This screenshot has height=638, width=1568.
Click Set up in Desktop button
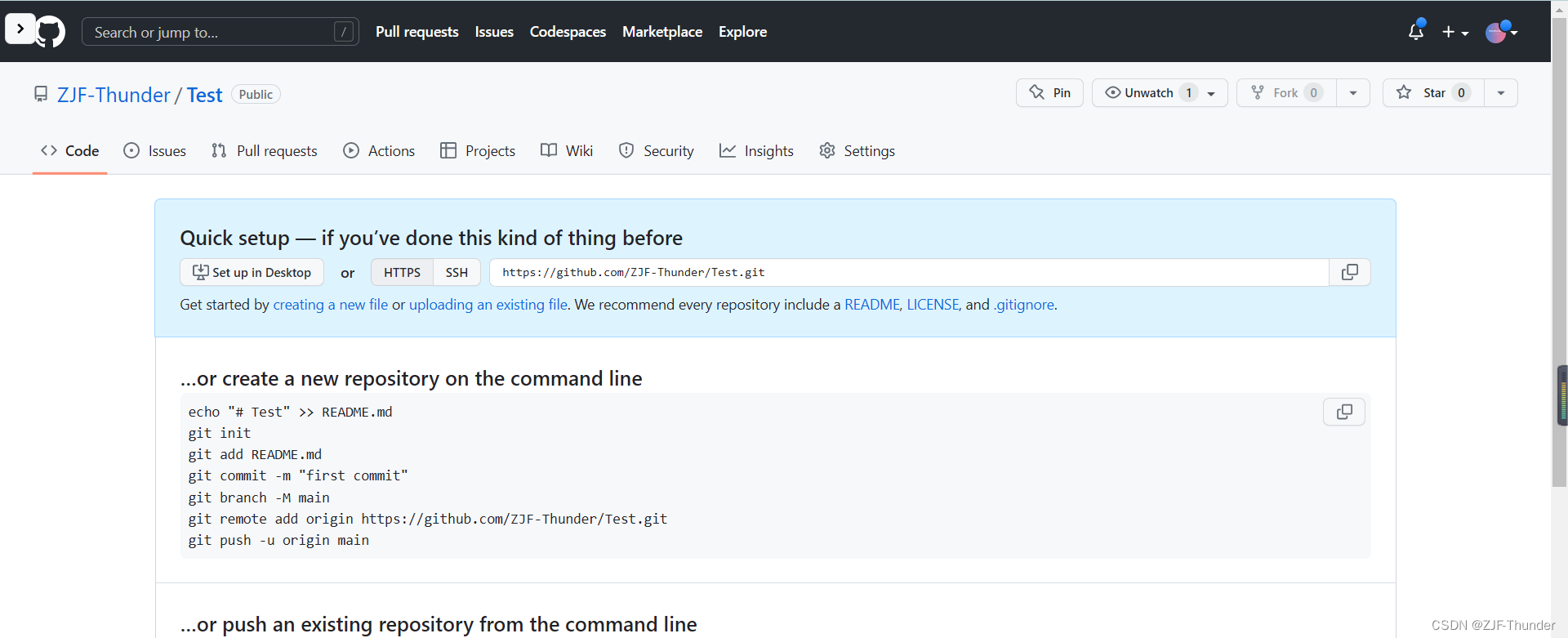(252, 272)
